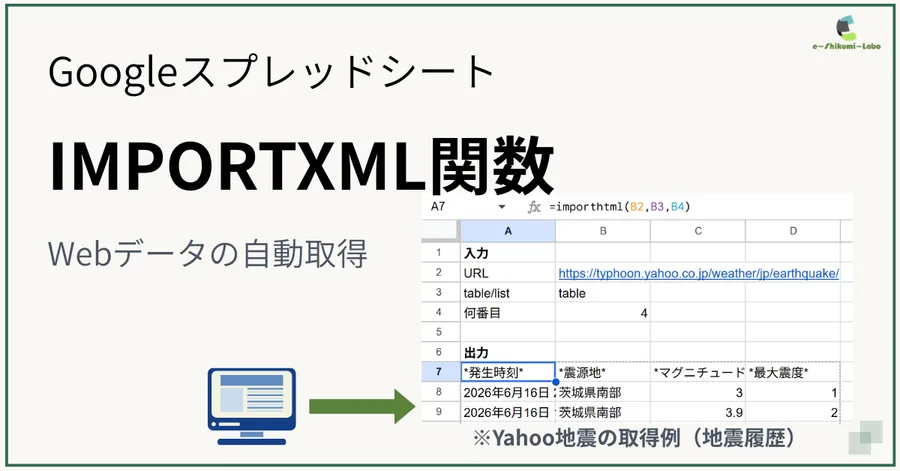The image size is (900, 471).
Task: Click 2026年6月16日 cell in row 9
Action: tap(508, 412)
